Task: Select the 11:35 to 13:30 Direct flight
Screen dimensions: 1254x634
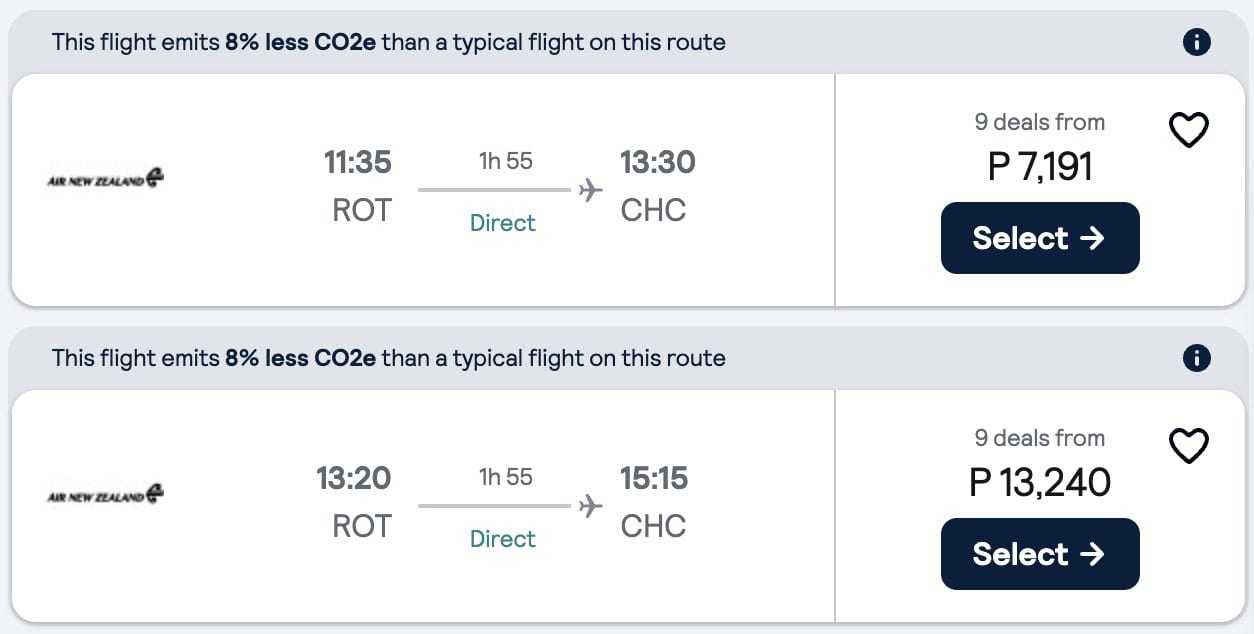Action: (x=1040, y=238)
